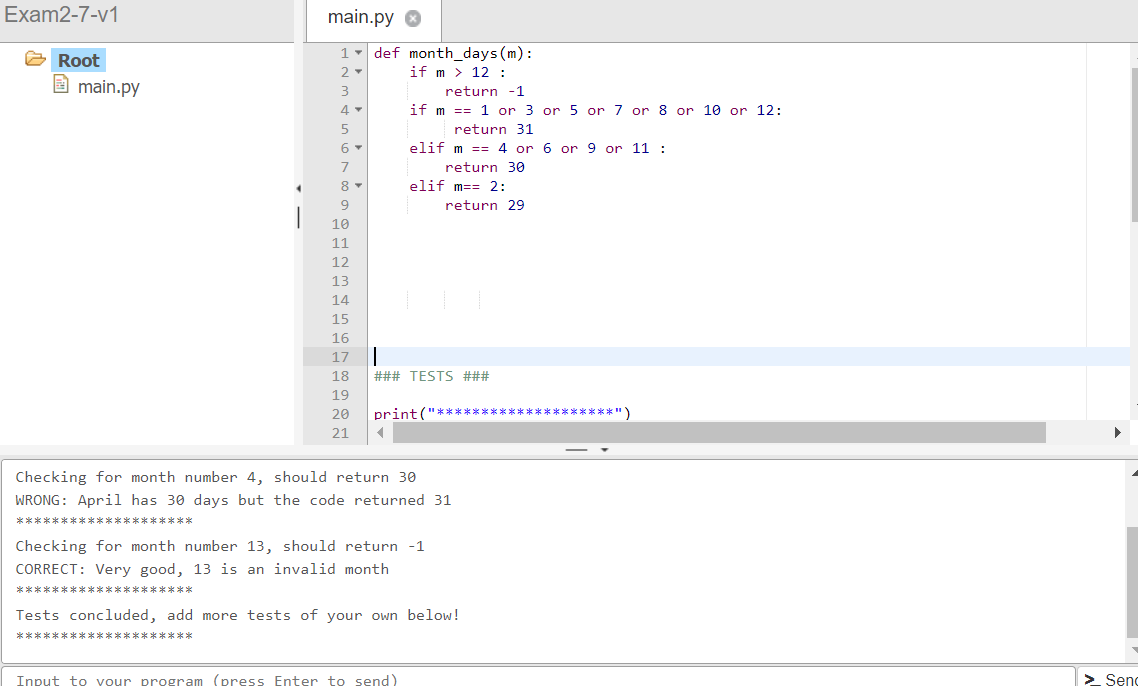Collapse code fold at line 2

[x=358, y=72]
